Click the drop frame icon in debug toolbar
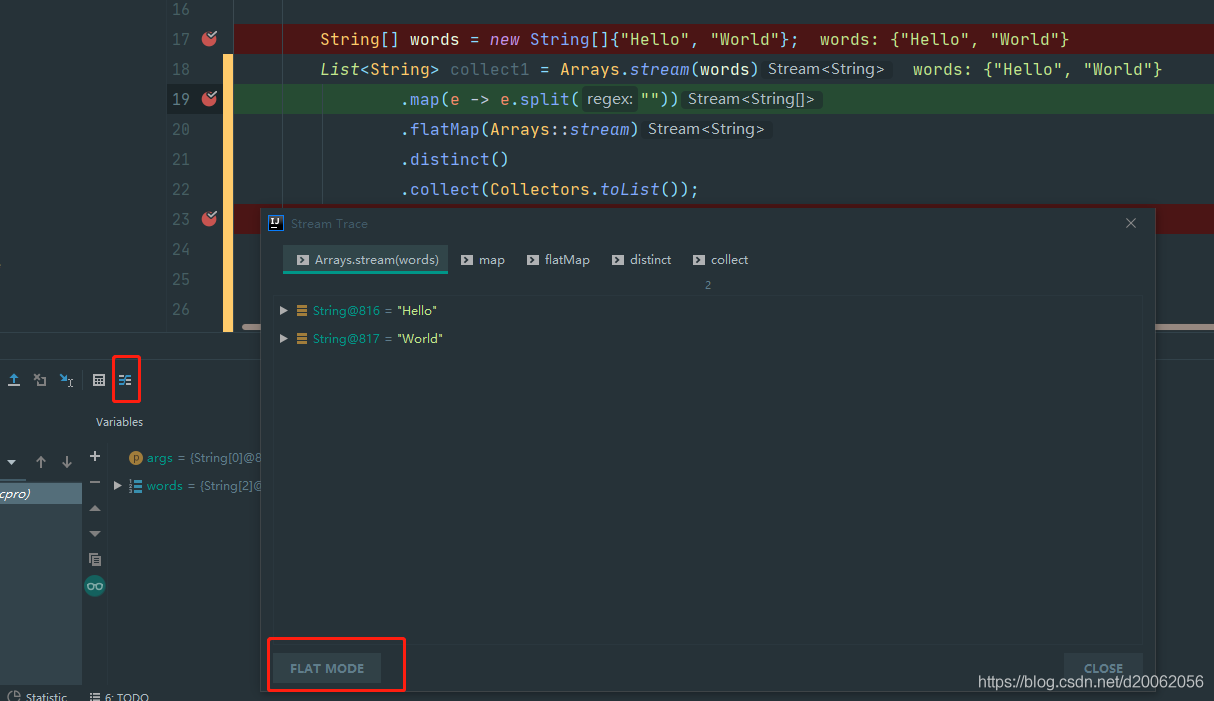This screenshot has width=1214, height=701. 40,380
